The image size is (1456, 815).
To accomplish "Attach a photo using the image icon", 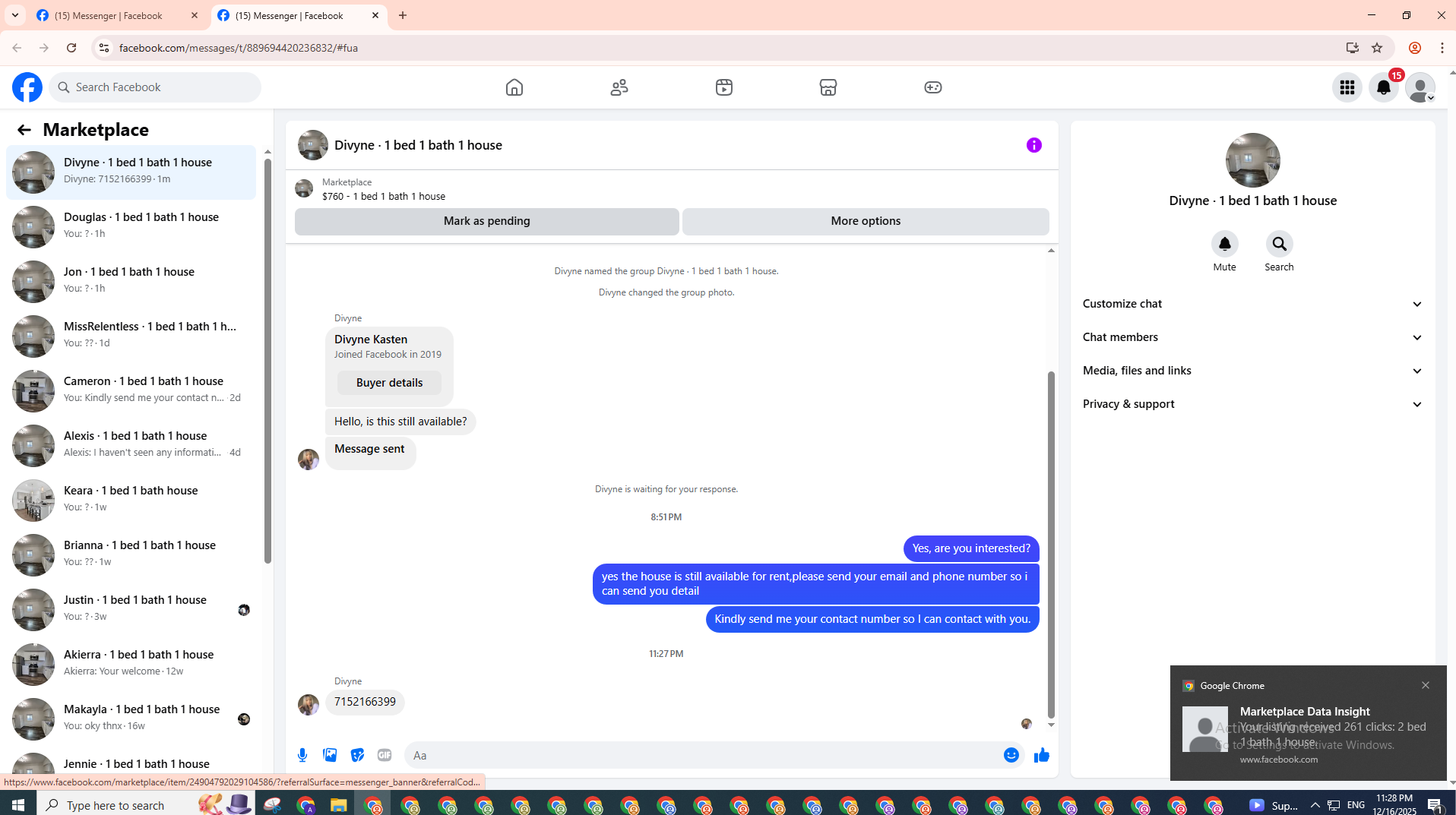I will click(x=330, y=755).
